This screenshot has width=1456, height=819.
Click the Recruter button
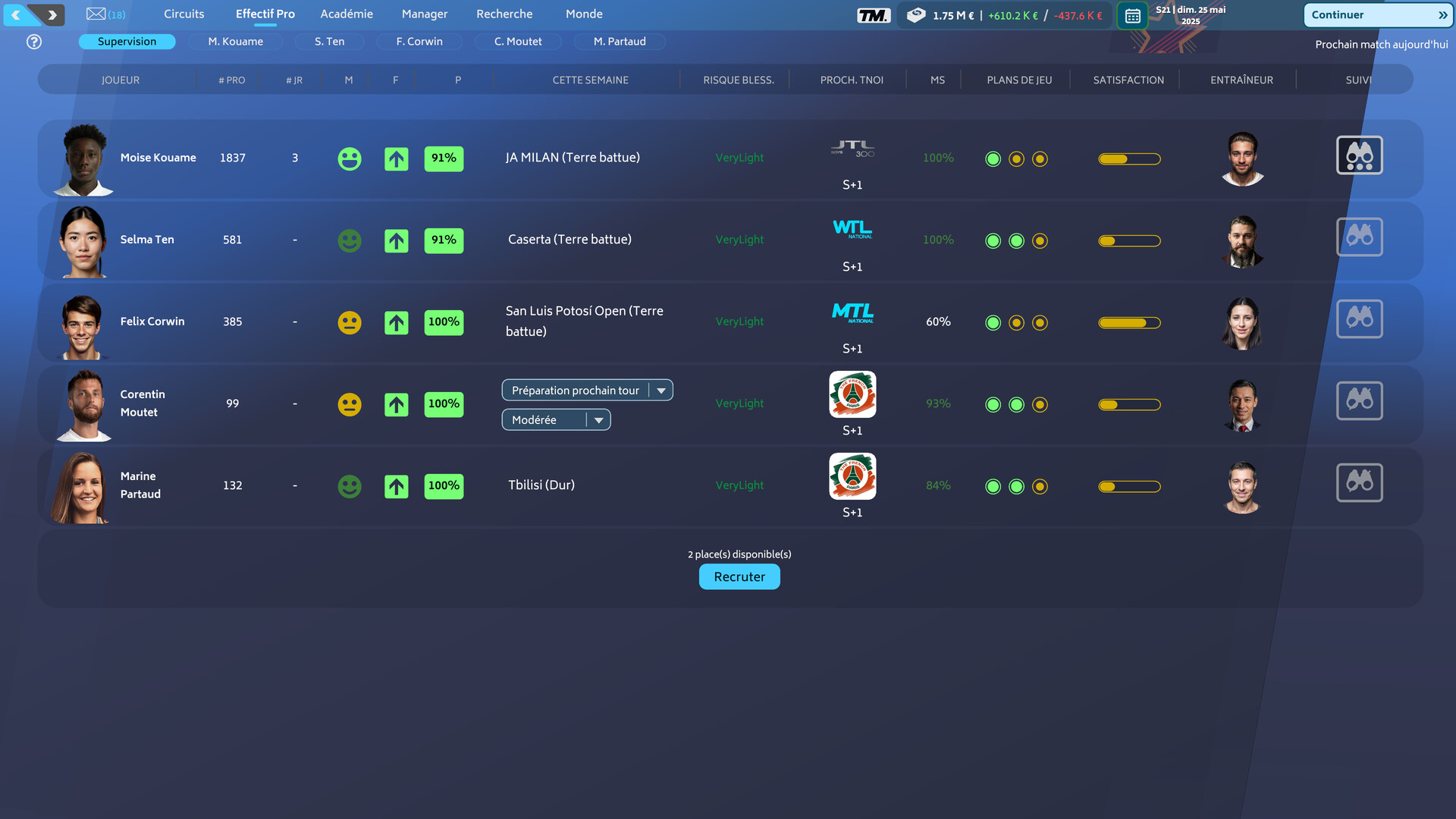pos(739,577)
